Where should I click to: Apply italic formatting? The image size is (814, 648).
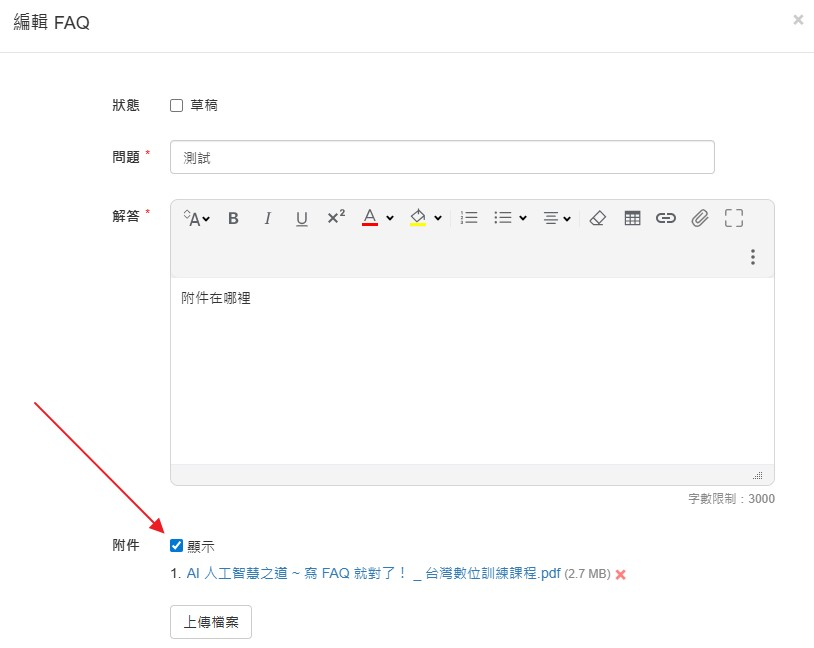[267, 218]
